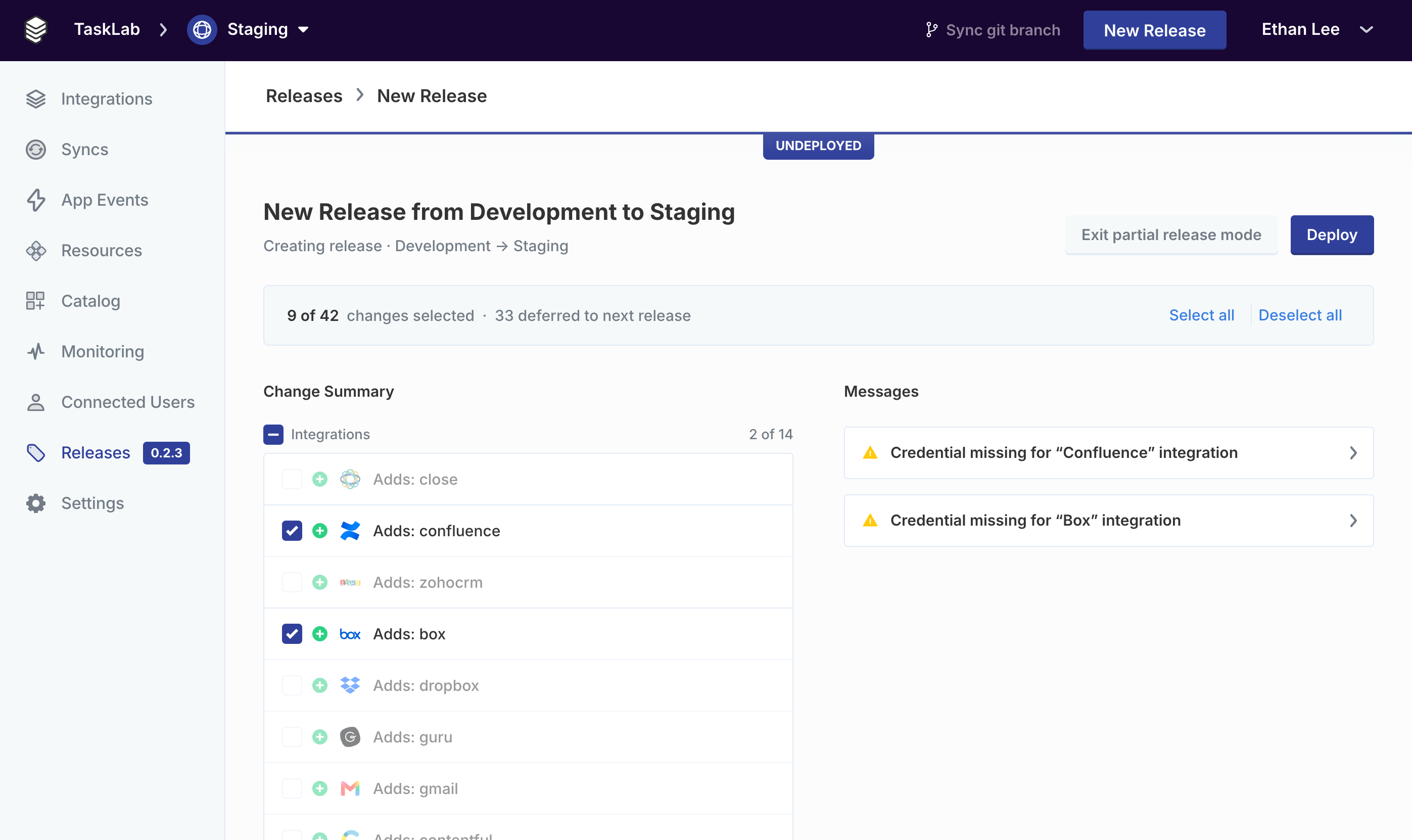Screen dimensions: 1412x840
Task: Open App Events section
Action: pos(105,200)
